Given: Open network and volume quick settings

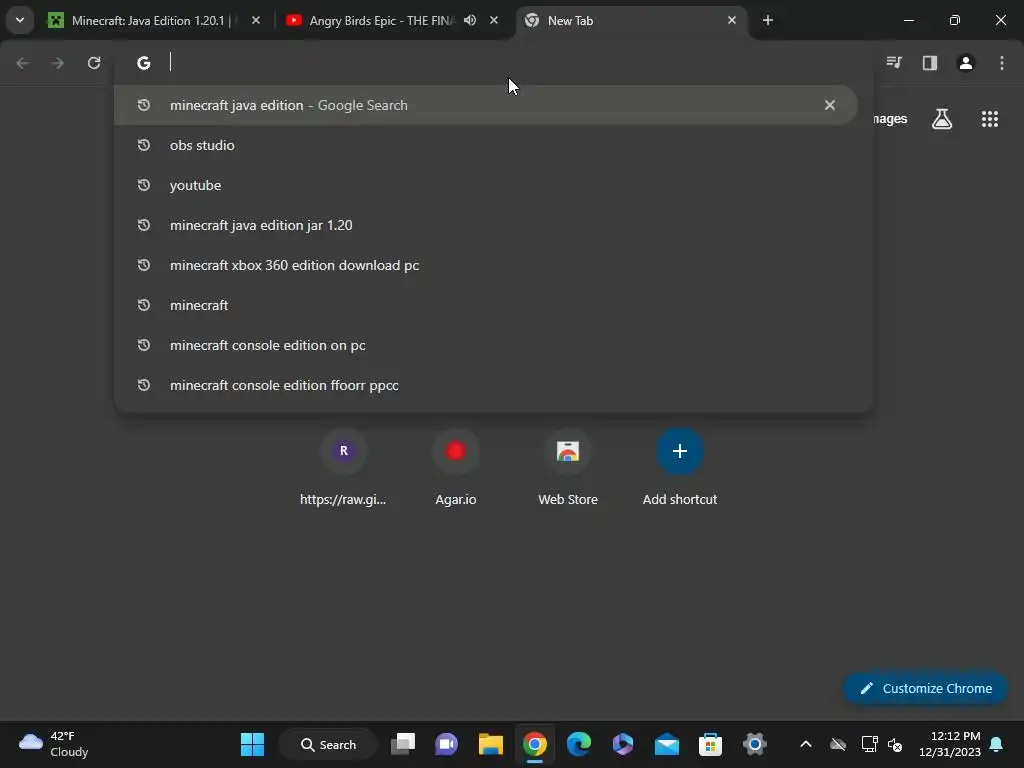Looking at the screenshot, I should click(882, 744).
